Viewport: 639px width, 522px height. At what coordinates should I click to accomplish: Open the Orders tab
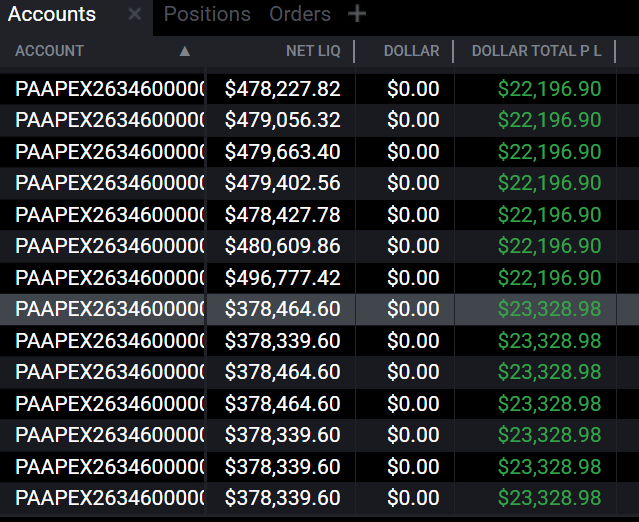click(x=300, y=14)
